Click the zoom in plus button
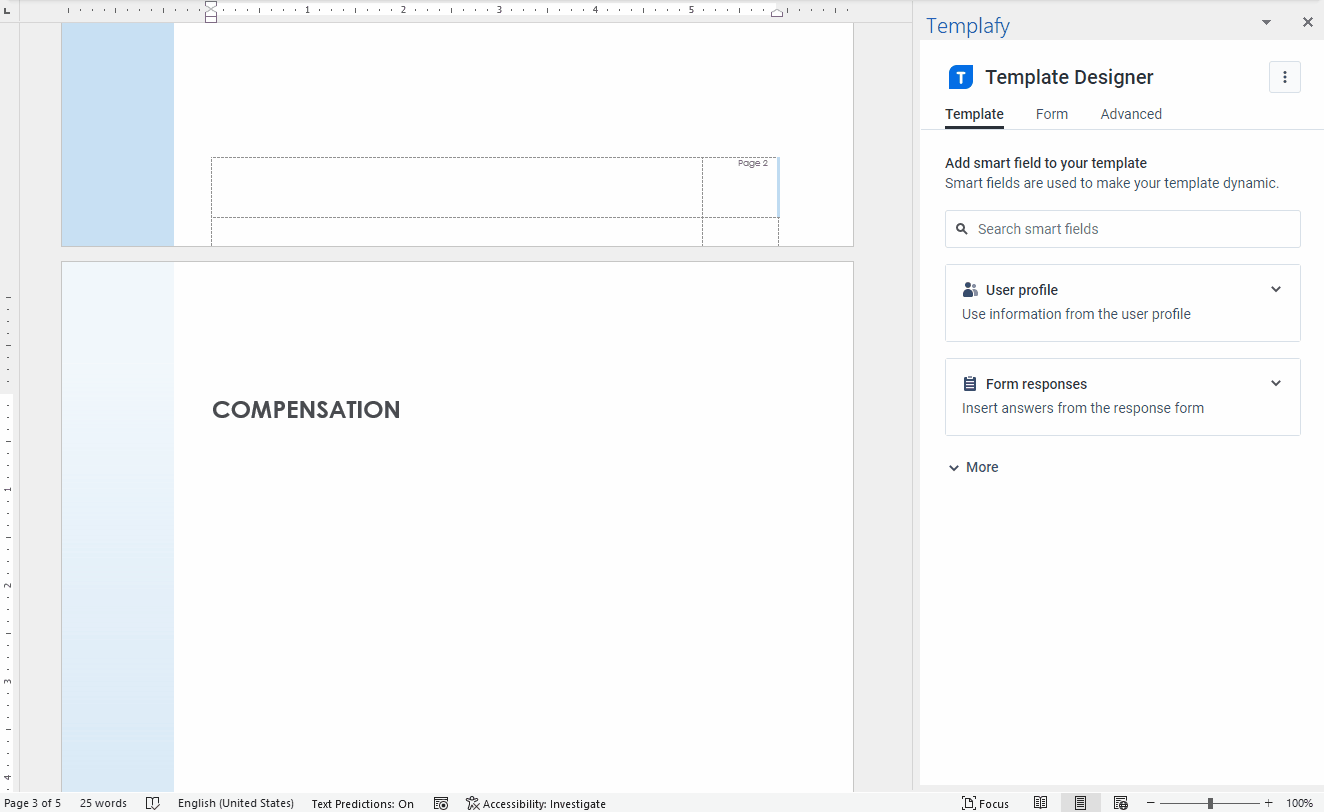 pos(1269,803)
